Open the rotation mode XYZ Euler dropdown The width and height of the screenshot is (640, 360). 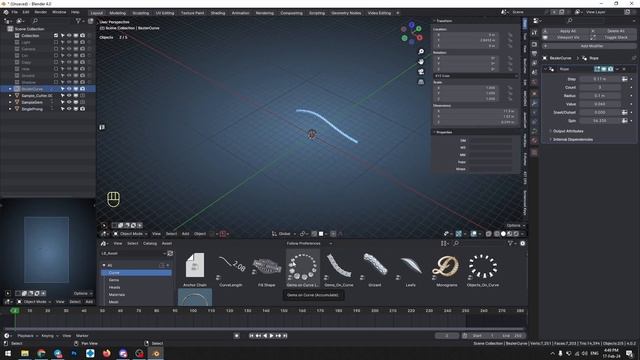coord(476,76)
